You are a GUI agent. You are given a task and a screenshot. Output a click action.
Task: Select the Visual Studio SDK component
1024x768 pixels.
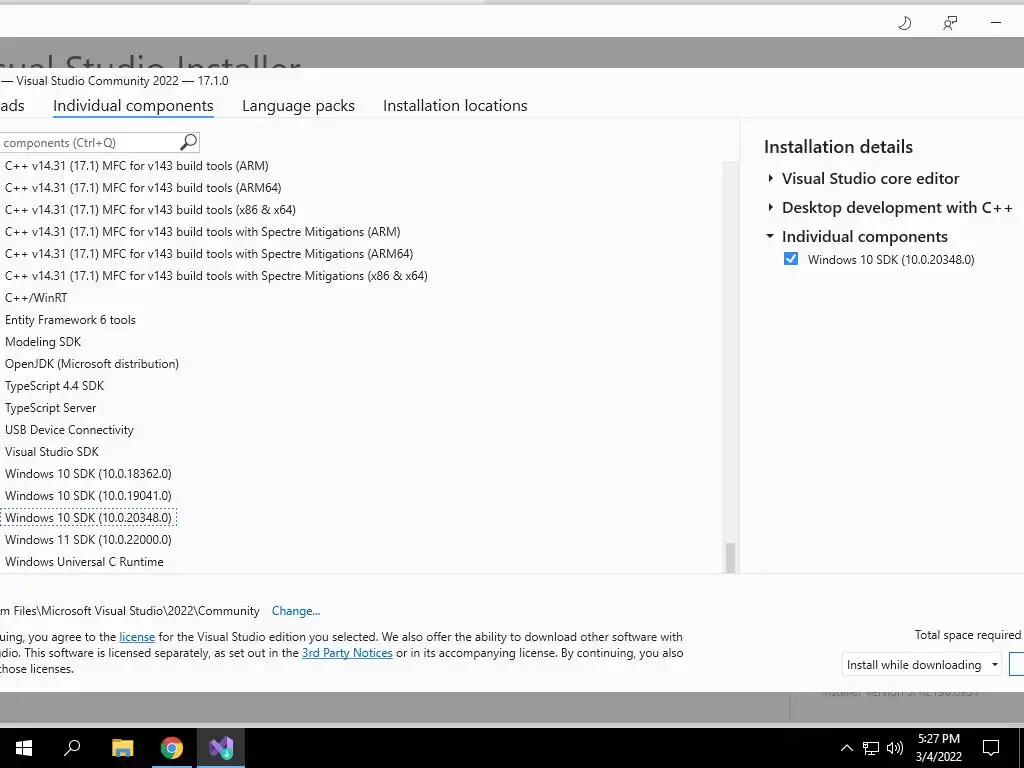tap(52, 452)
